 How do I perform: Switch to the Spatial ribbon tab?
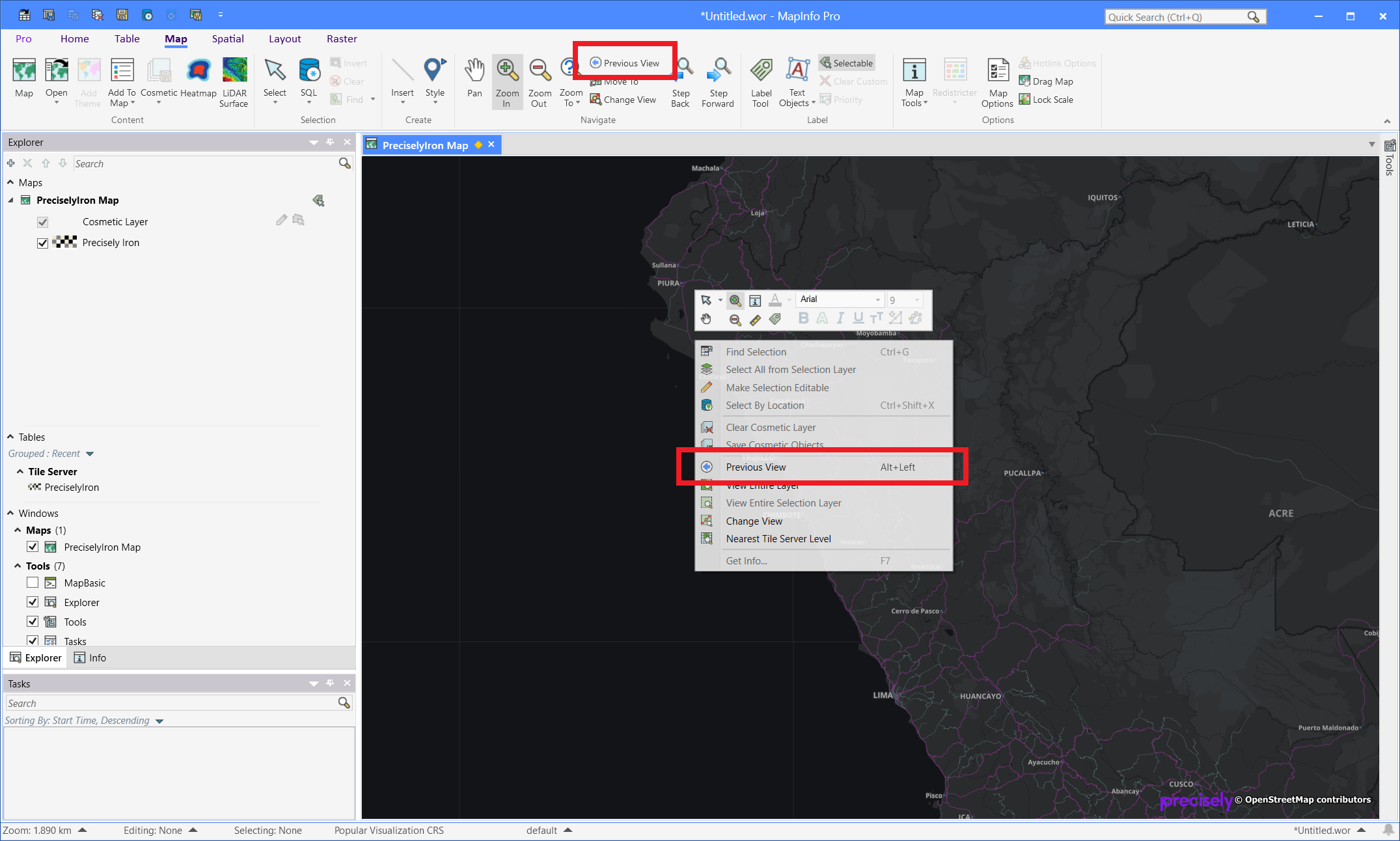pyautogui.click(x=228, y=39)
